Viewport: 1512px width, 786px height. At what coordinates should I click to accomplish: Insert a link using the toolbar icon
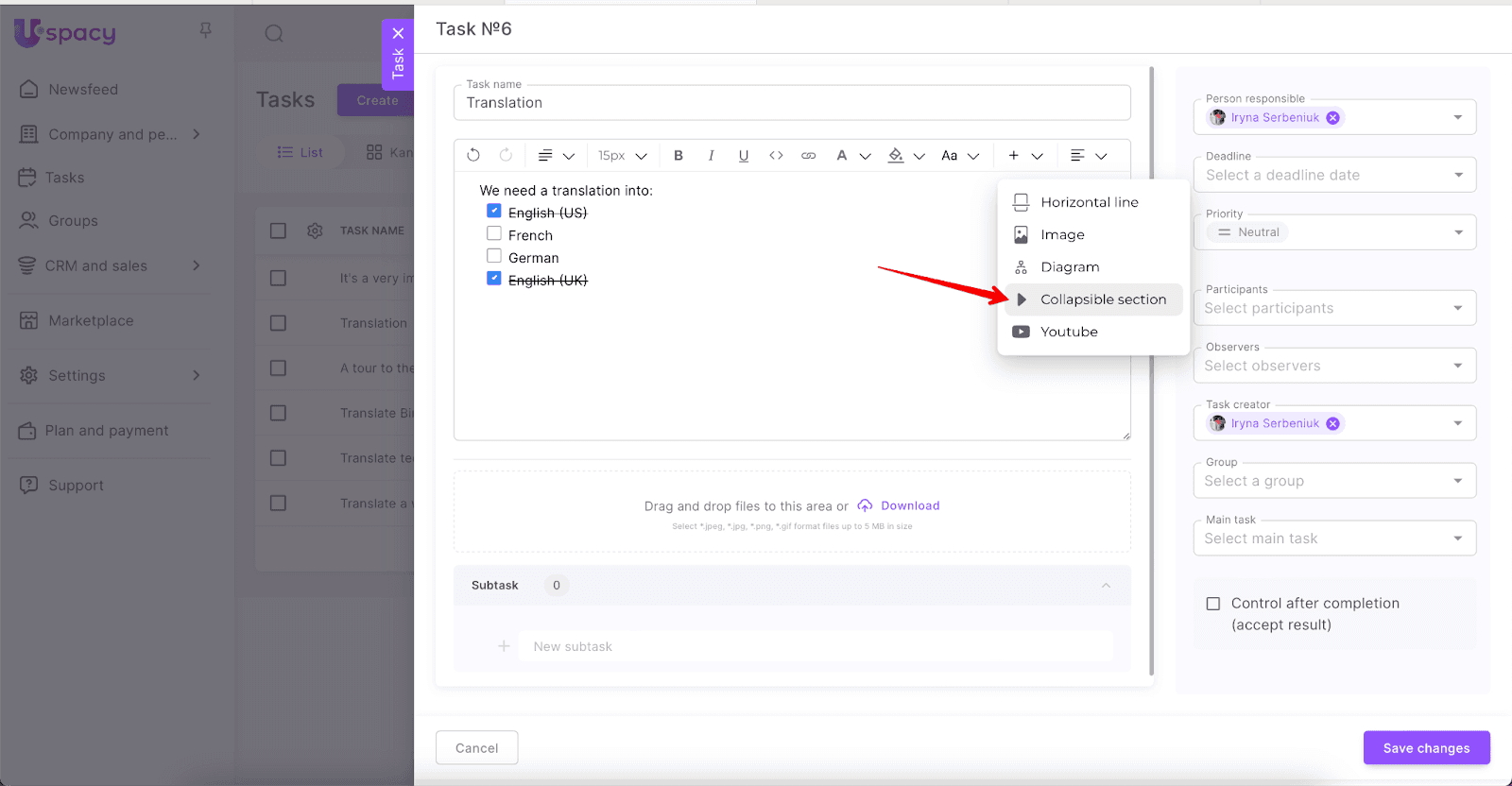pyautogui.click(x=808, y=156)
